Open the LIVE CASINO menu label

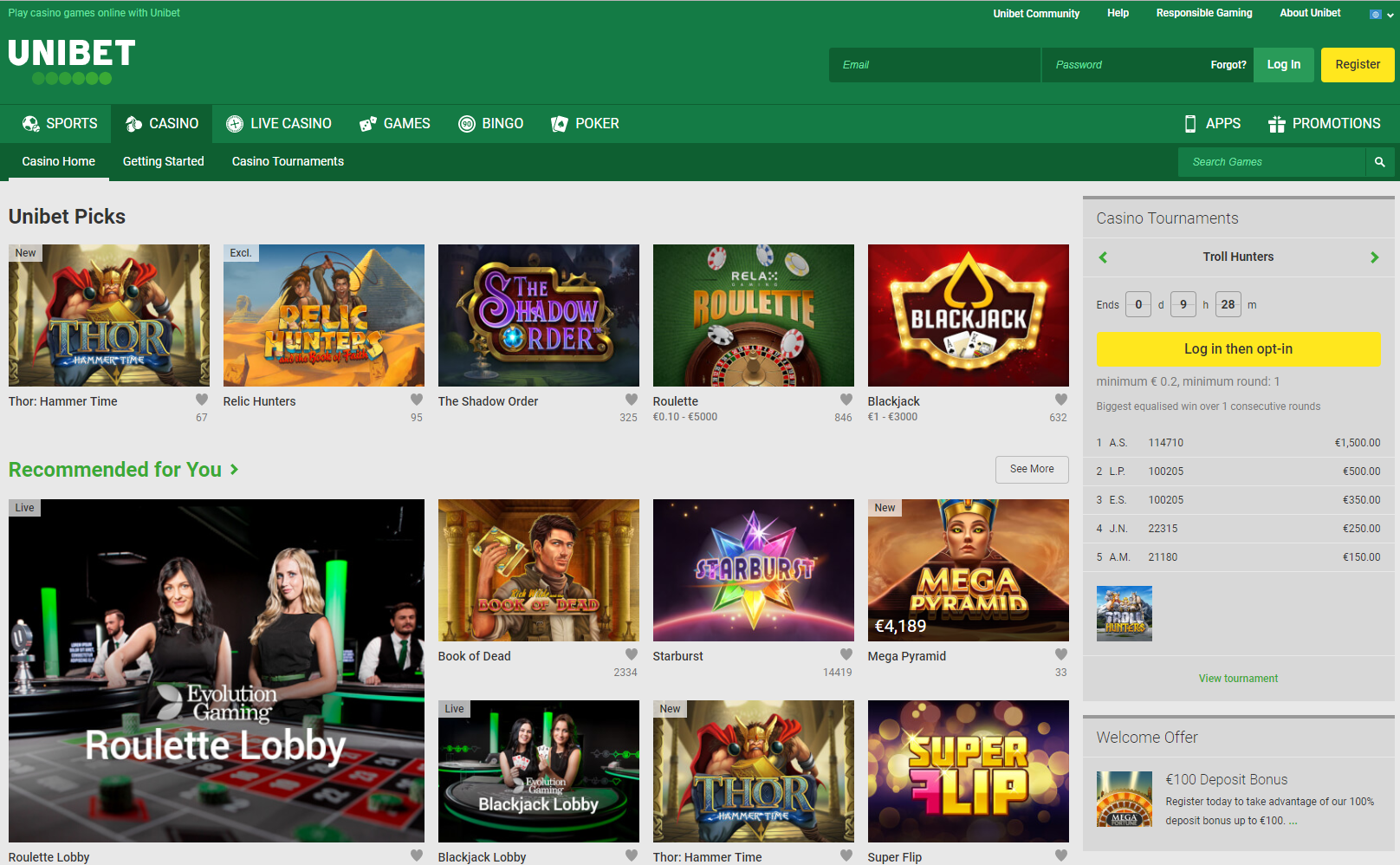[291, 124]
